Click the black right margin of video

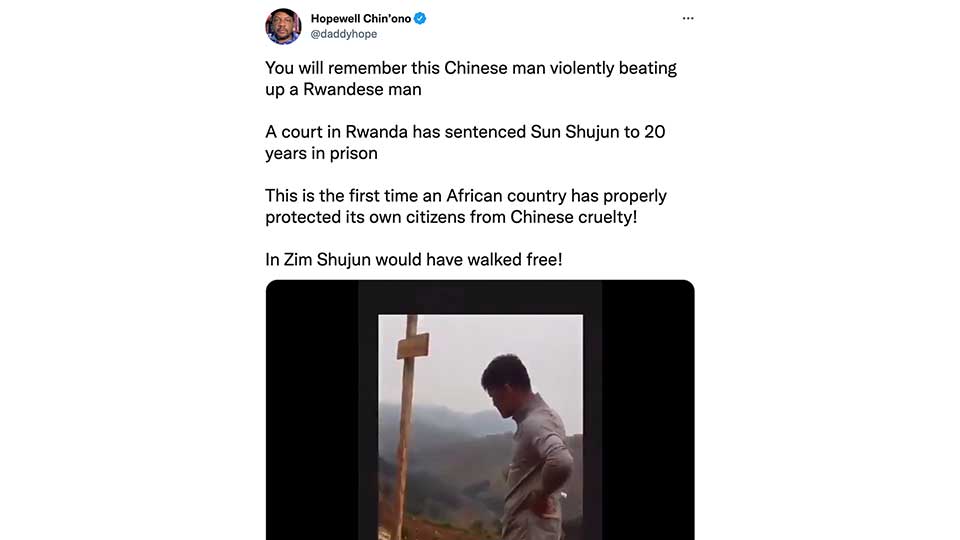(648, 410)
